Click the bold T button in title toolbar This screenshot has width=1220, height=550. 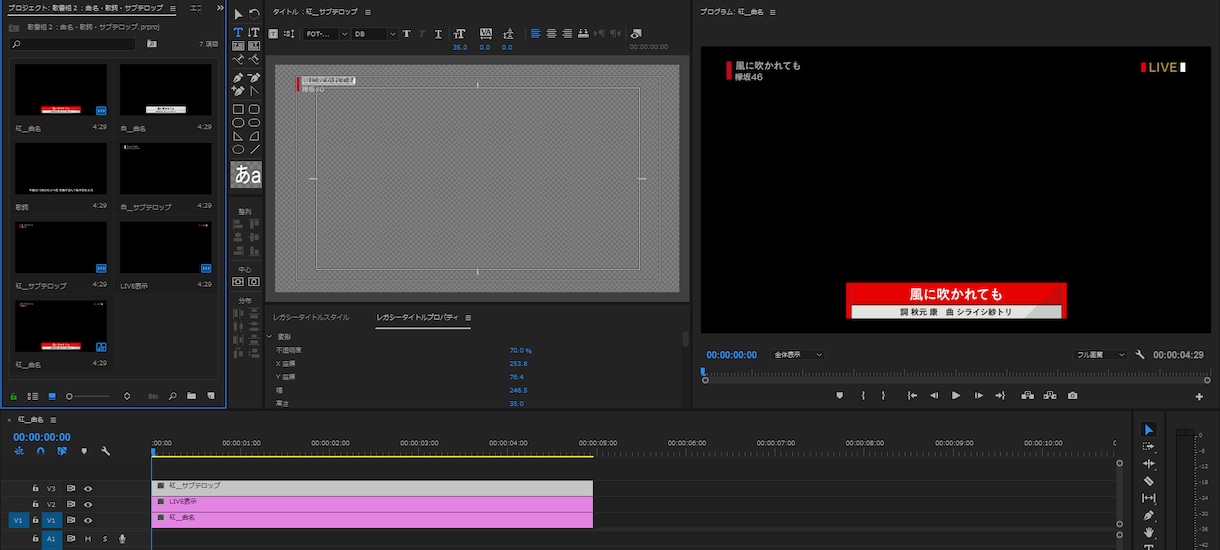point(406,33)
